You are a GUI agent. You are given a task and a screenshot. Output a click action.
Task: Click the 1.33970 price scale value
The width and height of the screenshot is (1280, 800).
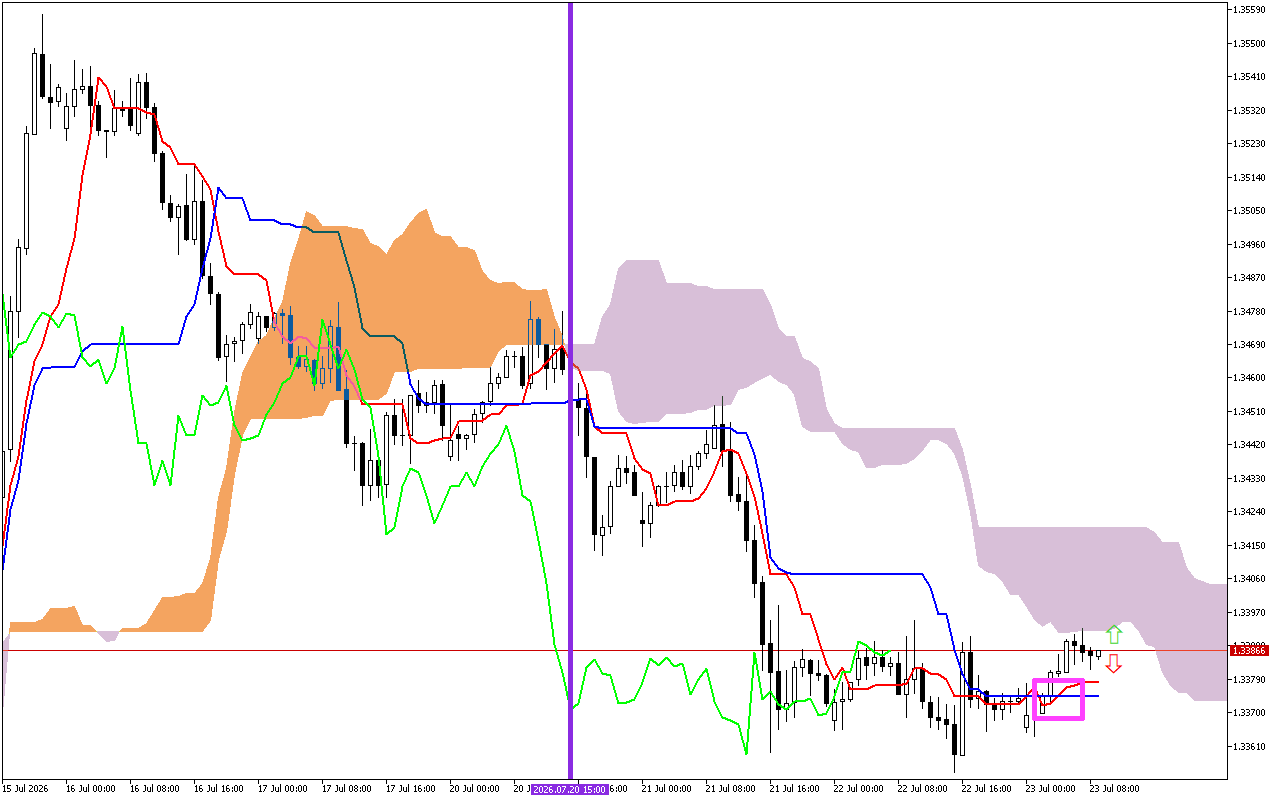(1251, 613)
